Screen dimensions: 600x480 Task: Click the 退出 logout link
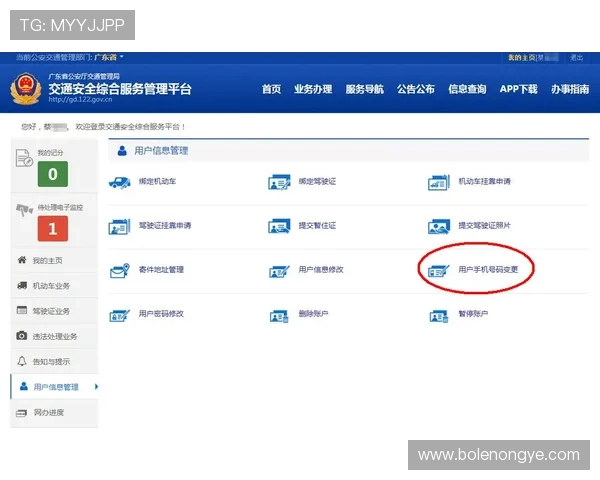pyautogui.click(x=576, y=57)
